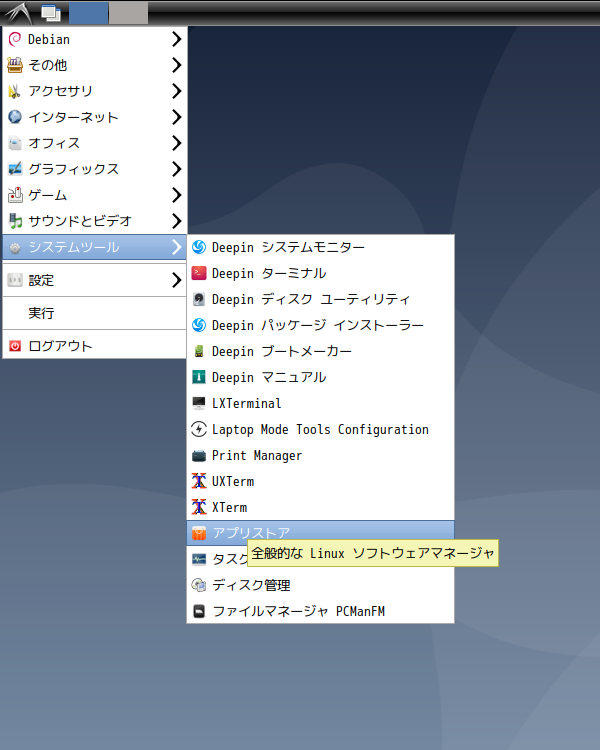Click the アクセサリ scissors icon
Image resolution: width=600 pixels, height=750 pixels.
15,91
